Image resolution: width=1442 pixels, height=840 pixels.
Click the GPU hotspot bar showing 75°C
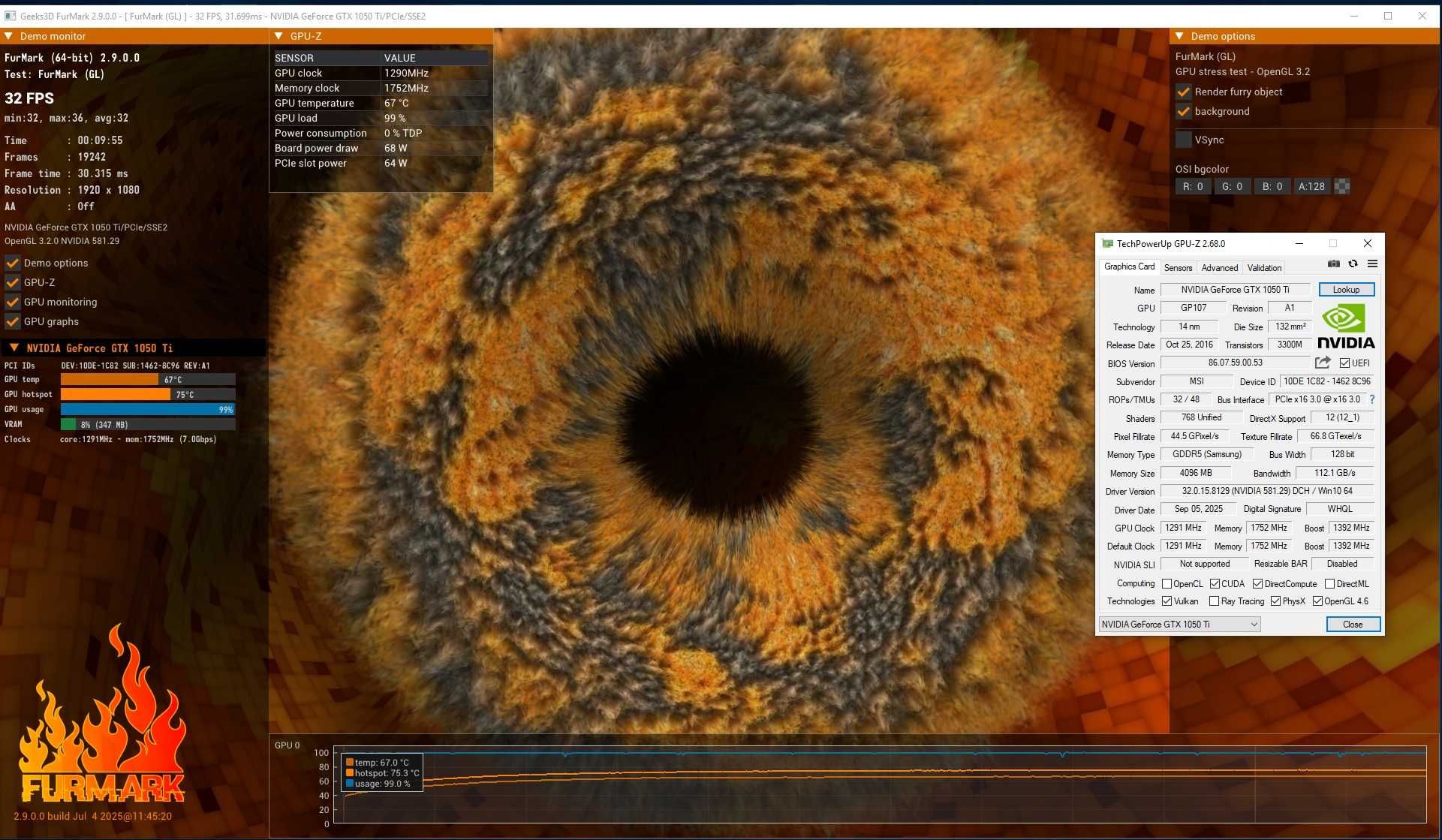(x=148, y=395)
